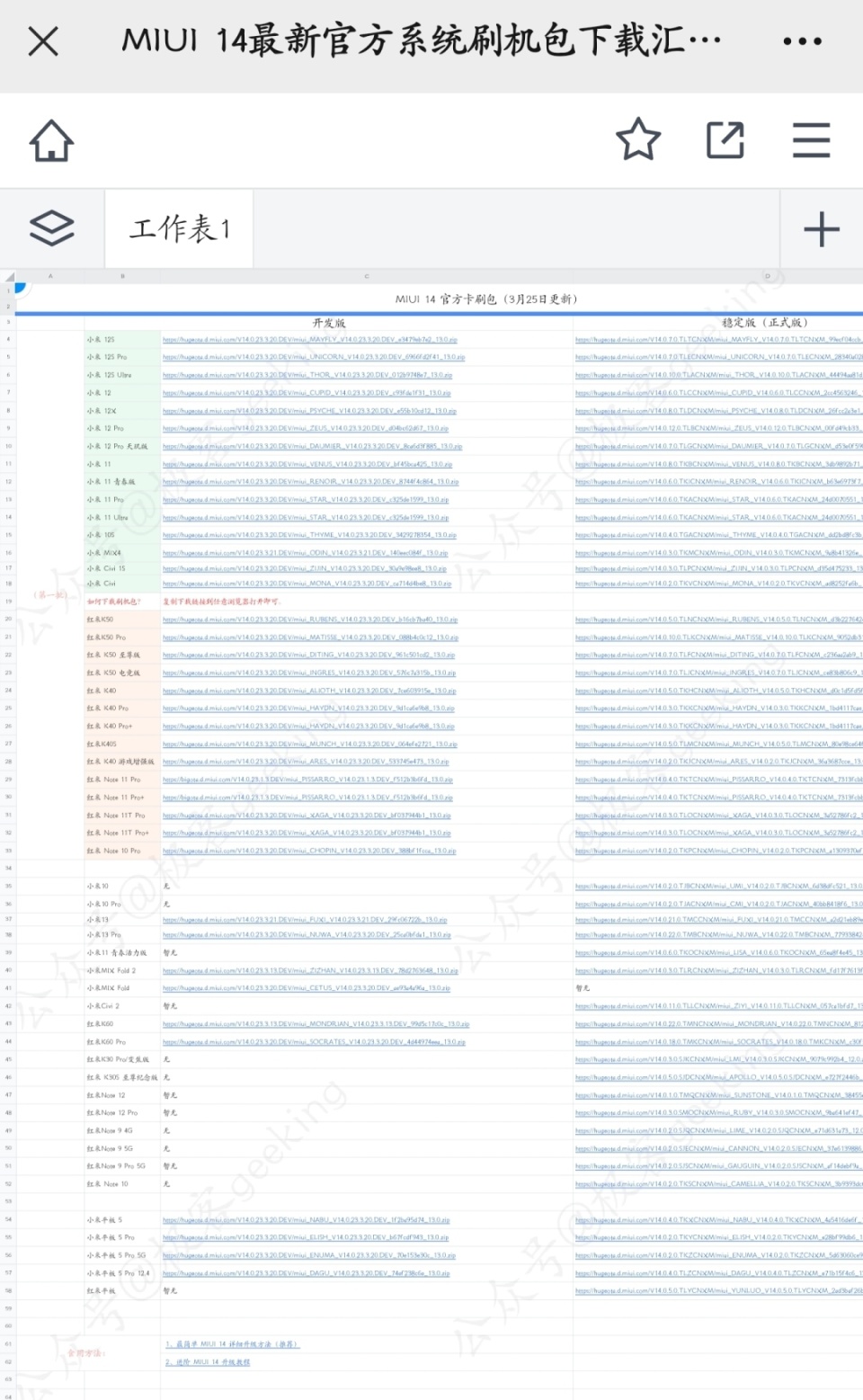Open the CHOPIN dev link for 红米 Note 10 Pro

309,851
